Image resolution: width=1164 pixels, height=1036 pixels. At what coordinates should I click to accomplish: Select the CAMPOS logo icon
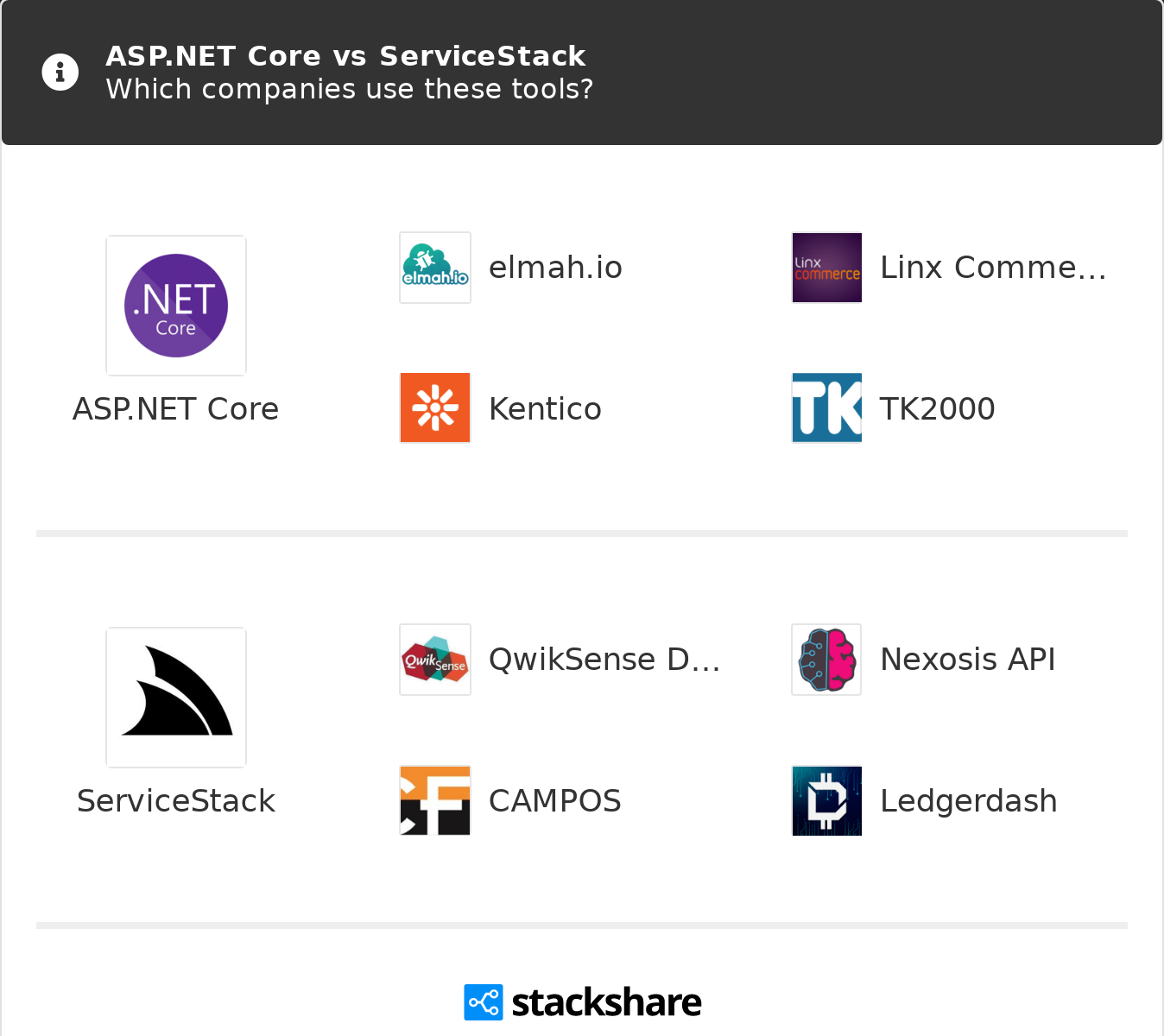click(x=435, y=800)
